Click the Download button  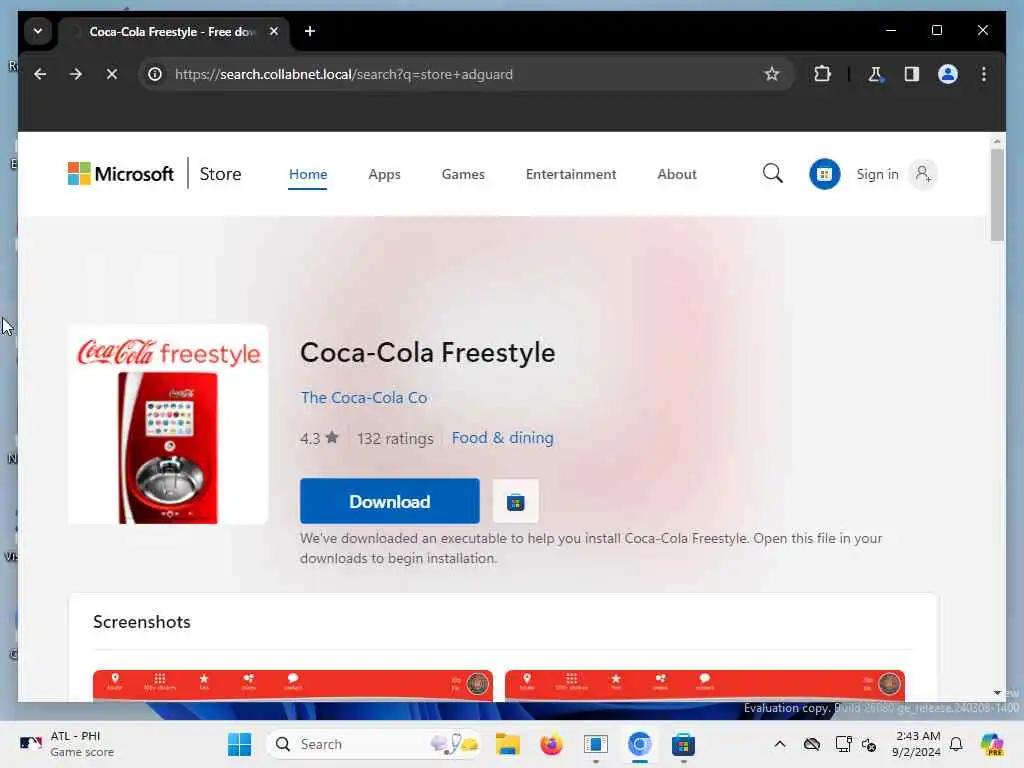(x=390, y=502)
